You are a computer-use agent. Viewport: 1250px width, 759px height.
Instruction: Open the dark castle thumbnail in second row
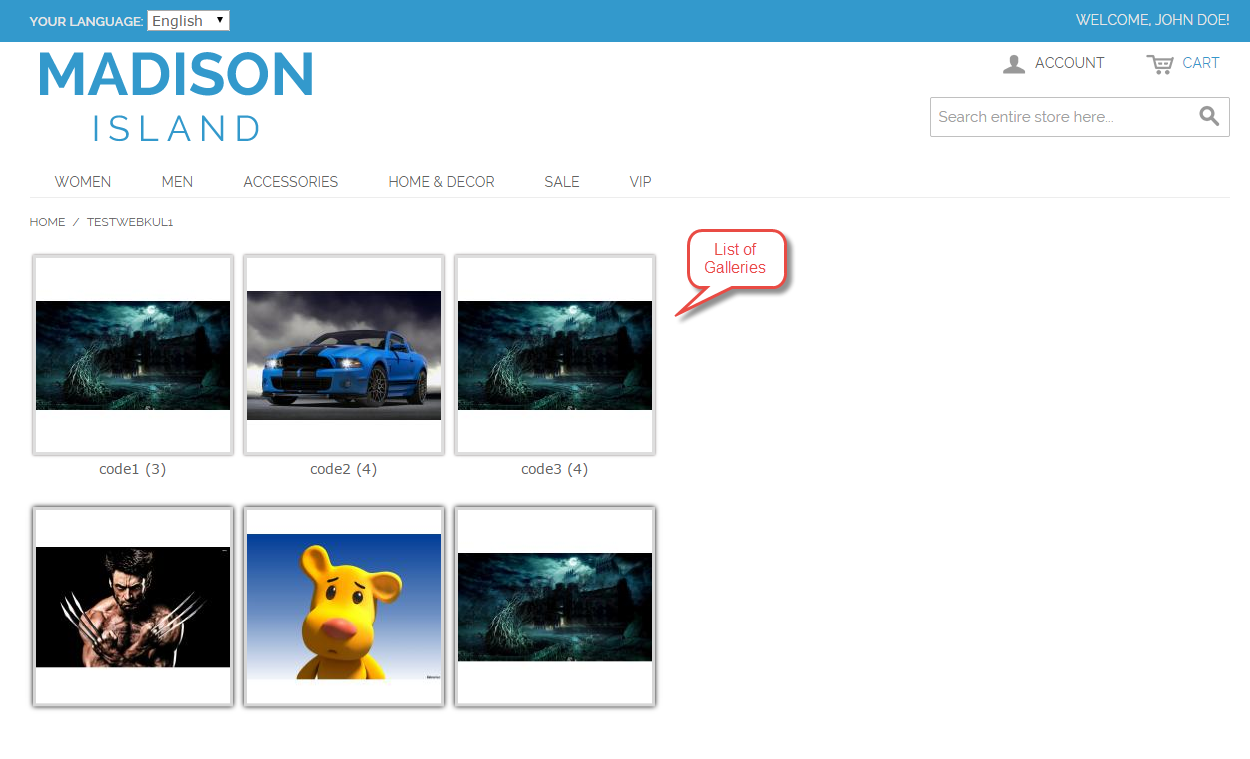click(x=555, y=607)
